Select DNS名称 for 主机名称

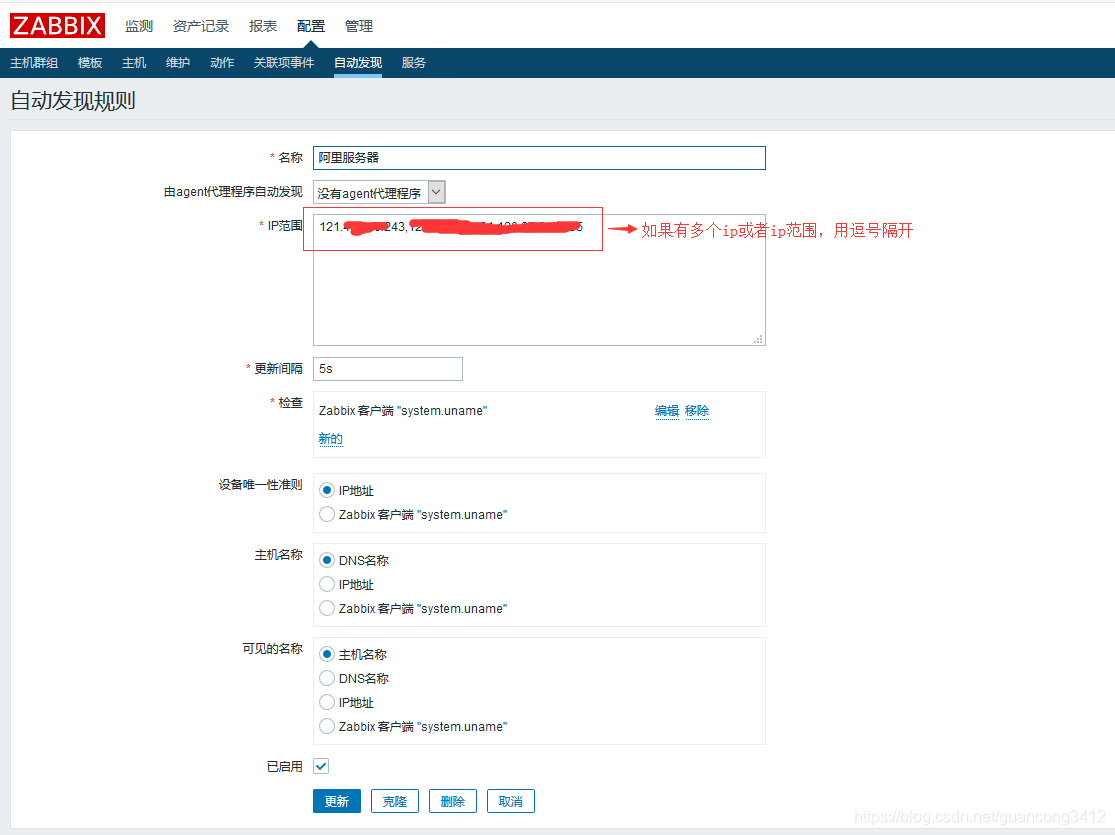tap(327, 560)
